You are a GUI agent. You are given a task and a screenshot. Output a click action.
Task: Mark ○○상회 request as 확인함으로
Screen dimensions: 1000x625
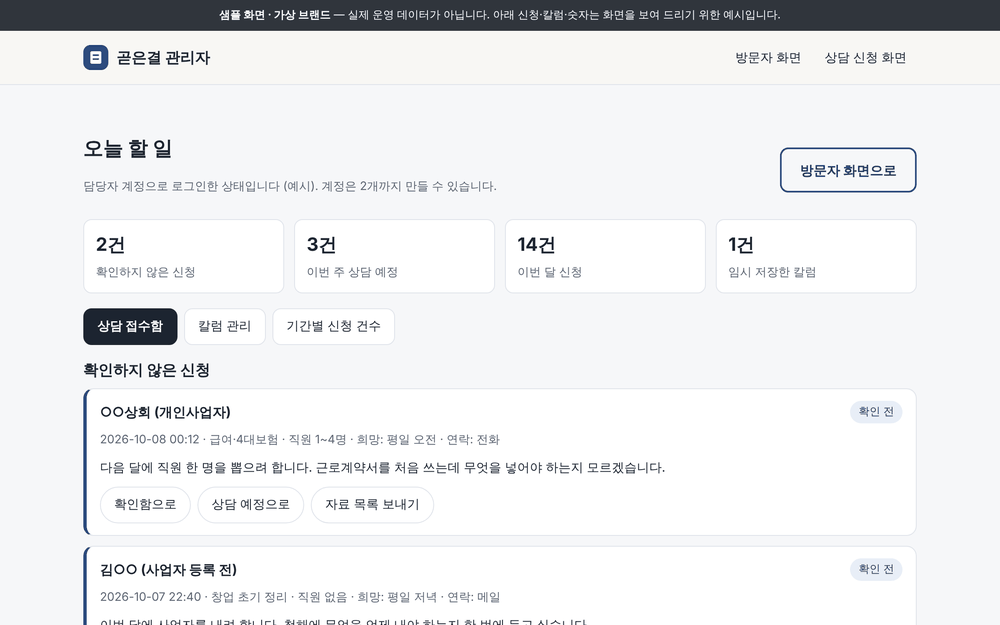point(145,504)
